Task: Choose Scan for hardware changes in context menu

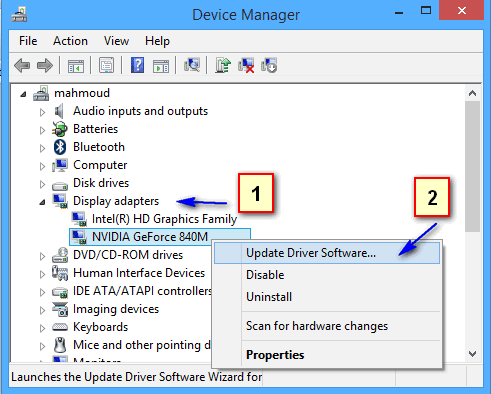Action: pos(327,326)
